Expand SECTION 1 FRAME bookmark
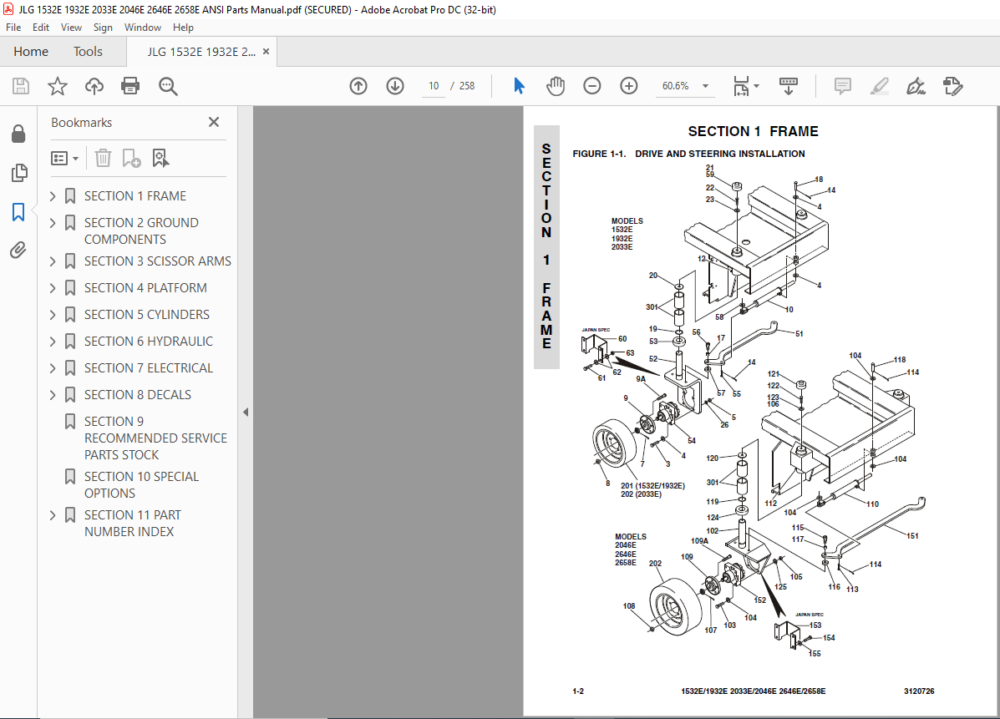This screenshot has width=1000, height=719. [53, 196]
